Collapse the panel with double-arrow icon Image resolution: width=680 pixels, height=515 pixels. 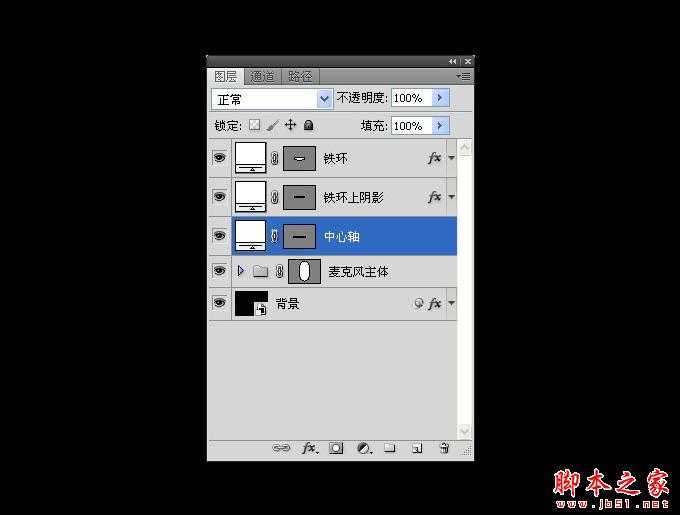coord(452,62)
